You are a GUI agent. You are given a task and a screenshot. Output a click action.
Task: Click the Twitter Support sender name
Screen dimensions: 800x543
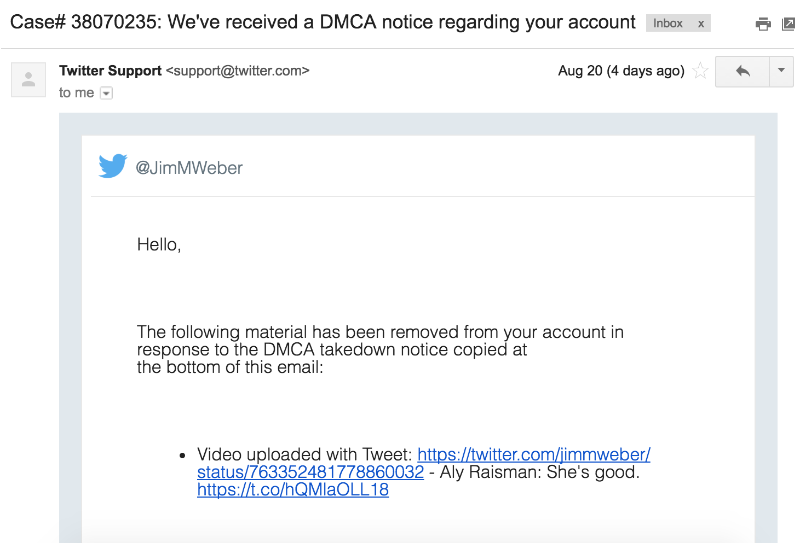tap(110, 71)
